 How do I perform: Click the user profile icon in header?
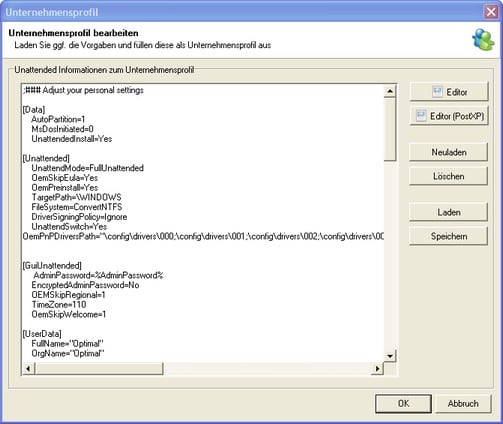pyautogui.click(x=483, y=40)
